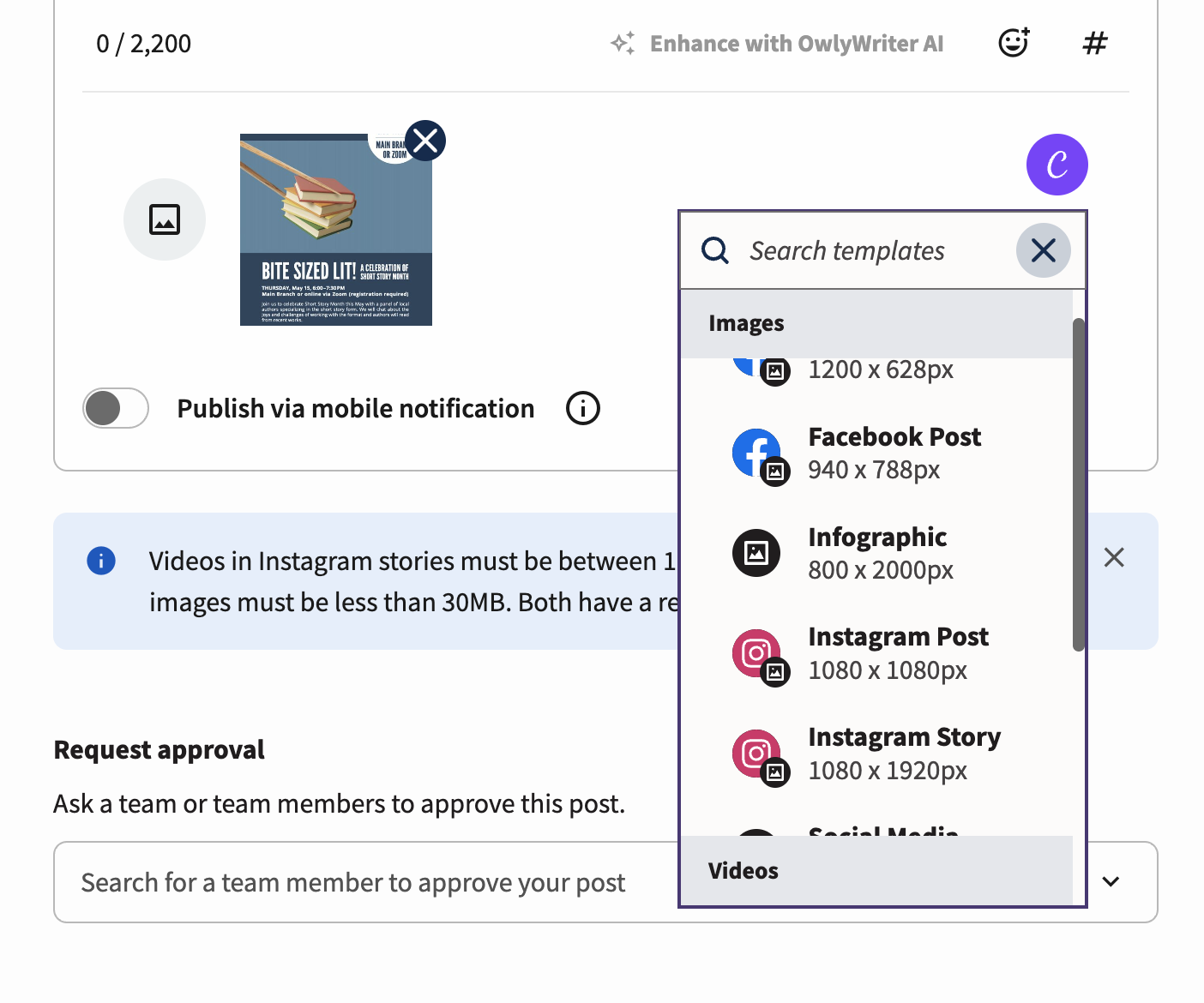The height and width of the screenshot is (1003, 1204).
Task: Expand the team member approver dropdown
Action: pos(1111,881)
